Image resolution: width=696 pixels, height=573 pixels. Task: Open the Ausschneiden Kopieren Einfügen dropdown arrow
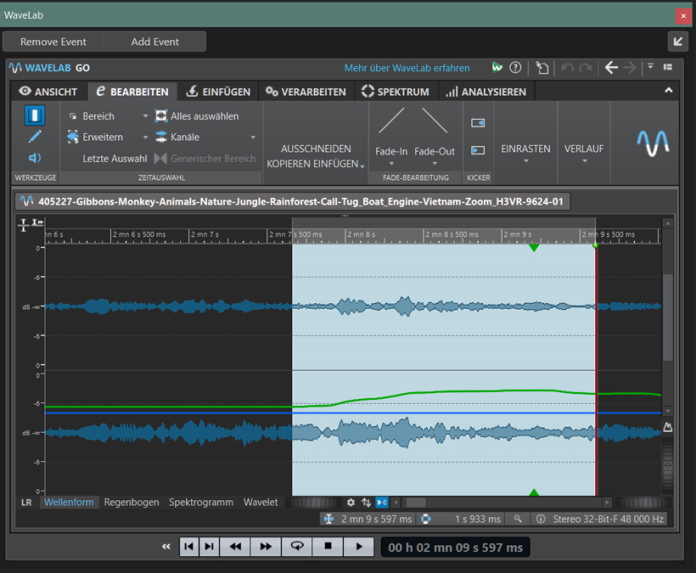(x=362, y=166)
